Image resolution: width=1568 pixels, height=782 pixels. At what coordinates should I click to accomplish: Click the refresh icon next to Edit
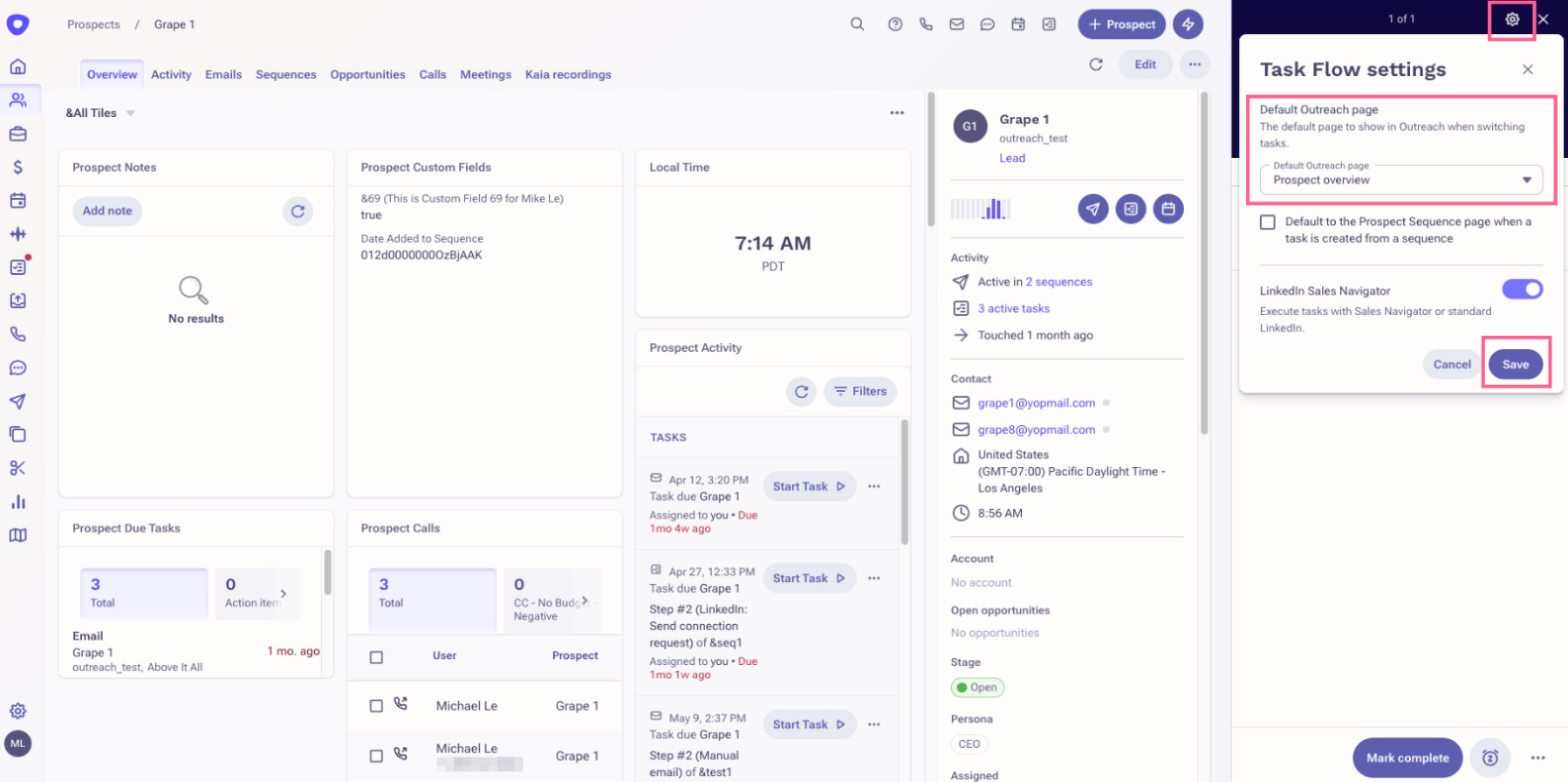coord(1096,64)
